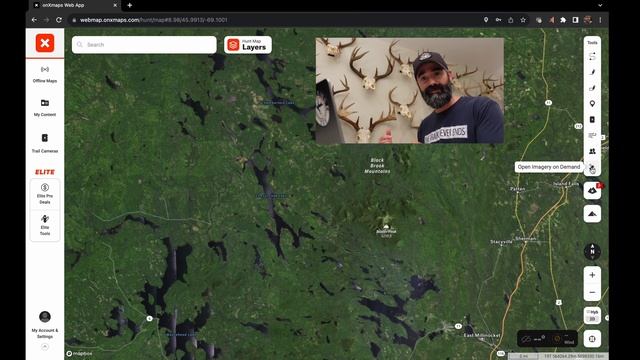
Task: Click the locate/center map button
Action: coord(592,339)
